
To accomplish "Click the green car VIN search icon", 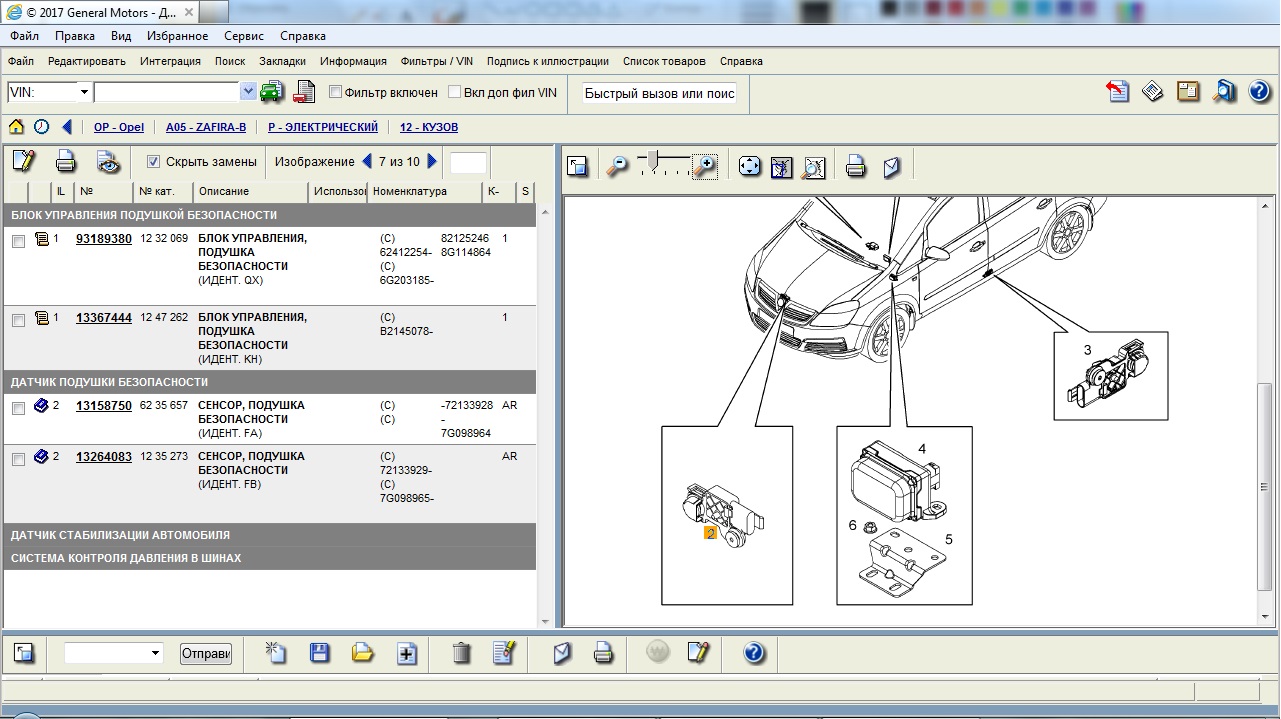I will (x=272, y=92).
